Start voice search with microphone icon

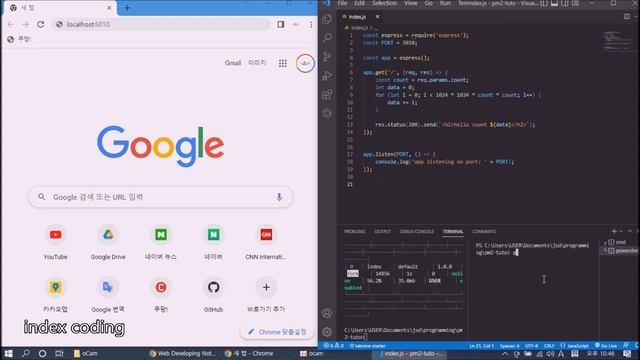pyautogui.click(x=279, y=197)
